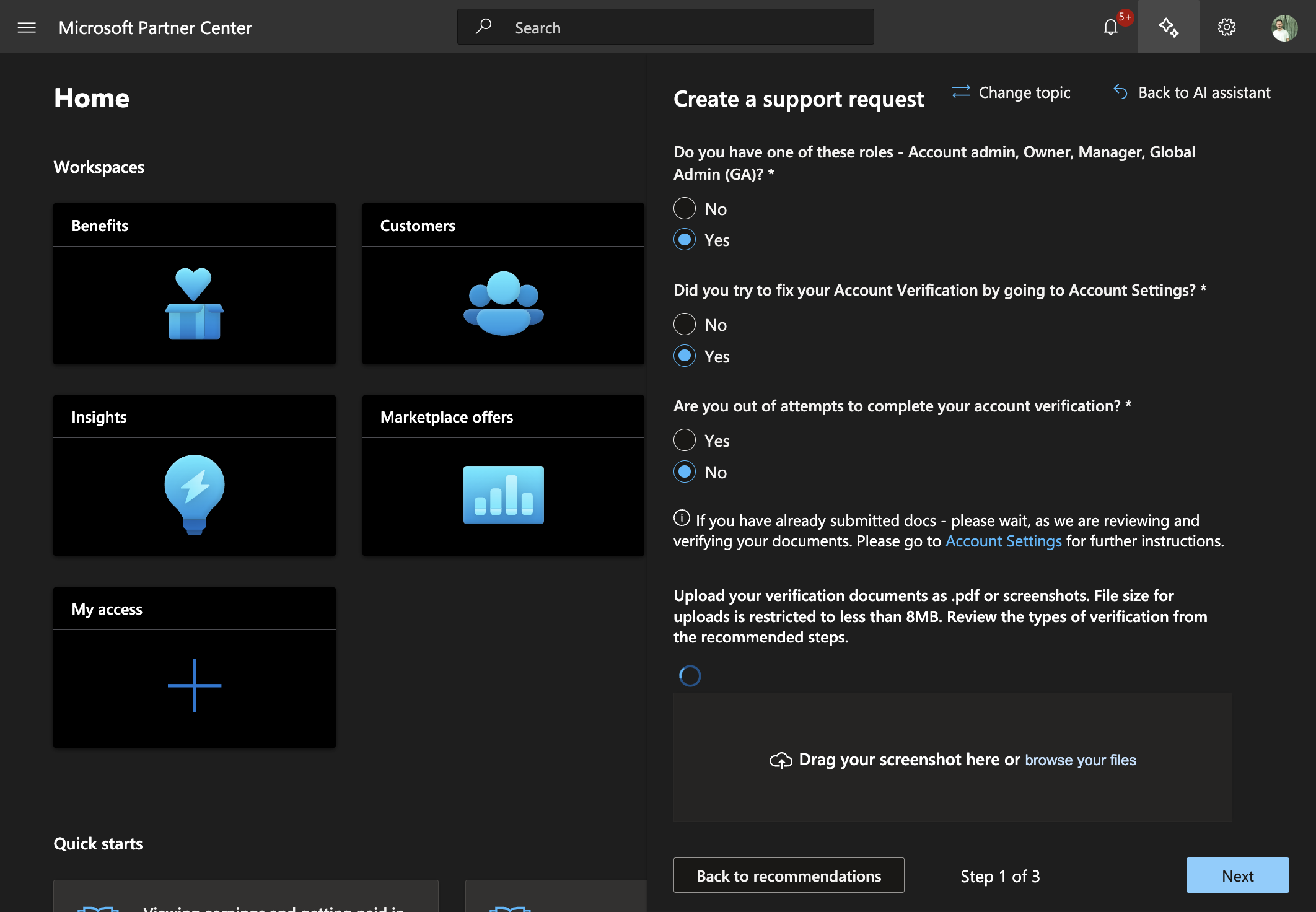
Task: Click the Step 1 of 3 indicator
Action: [x=1000, y=876]
